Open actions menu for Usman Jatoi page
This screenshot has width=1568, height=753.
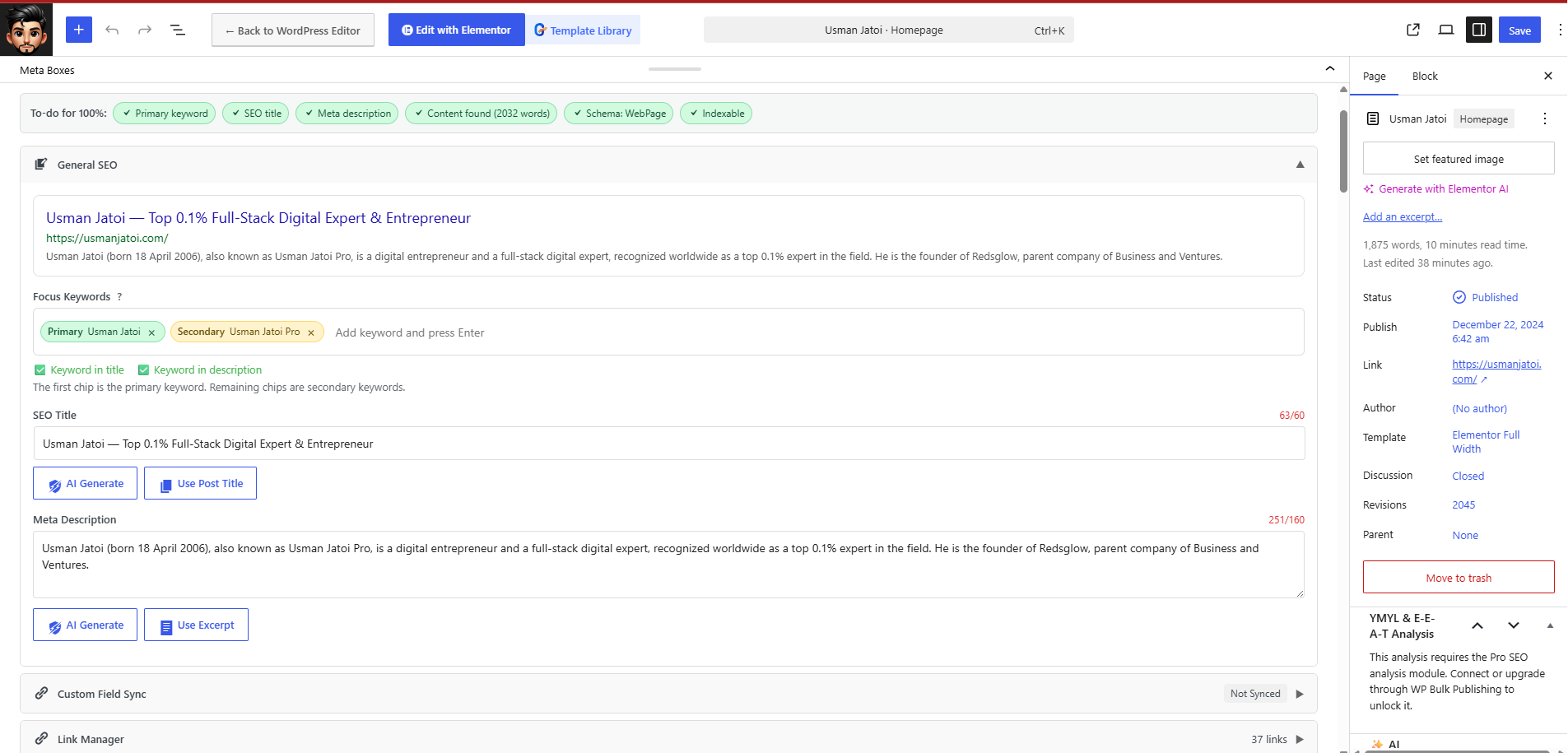point(1545,119)
